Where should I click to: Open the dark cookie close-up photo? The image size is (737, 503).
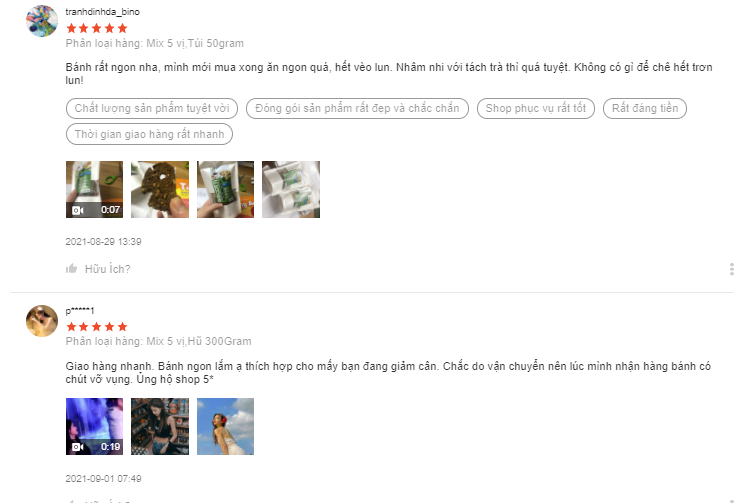(160, 189)
